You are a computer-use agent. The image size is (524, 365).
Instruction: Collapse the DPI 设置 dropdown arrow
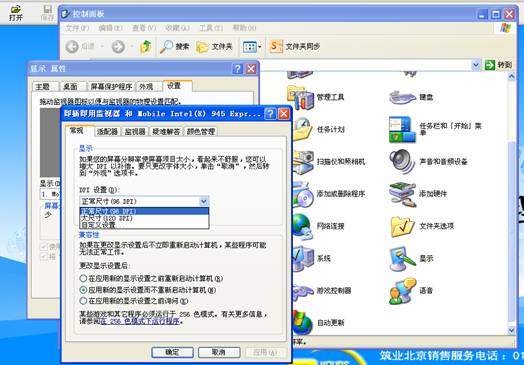click(204, 201)
